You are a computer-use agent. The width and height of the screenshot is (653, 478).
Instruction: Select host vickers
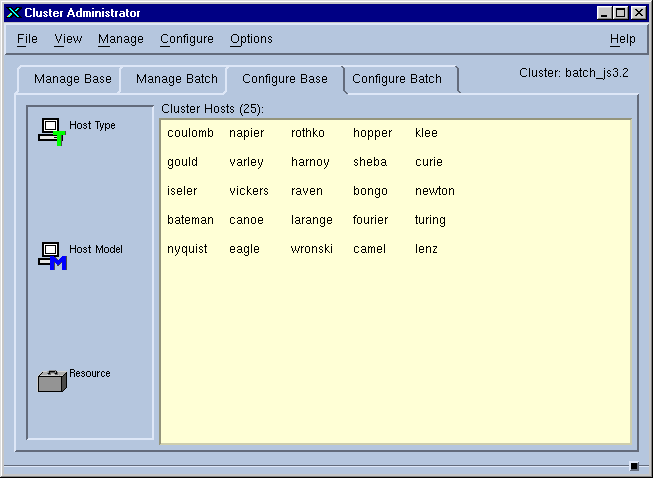coord(249,191)
